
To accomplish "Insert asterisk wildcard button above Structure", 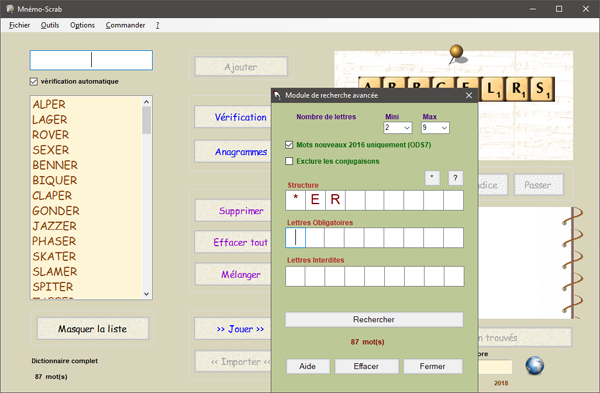I will tap(432, 178).
